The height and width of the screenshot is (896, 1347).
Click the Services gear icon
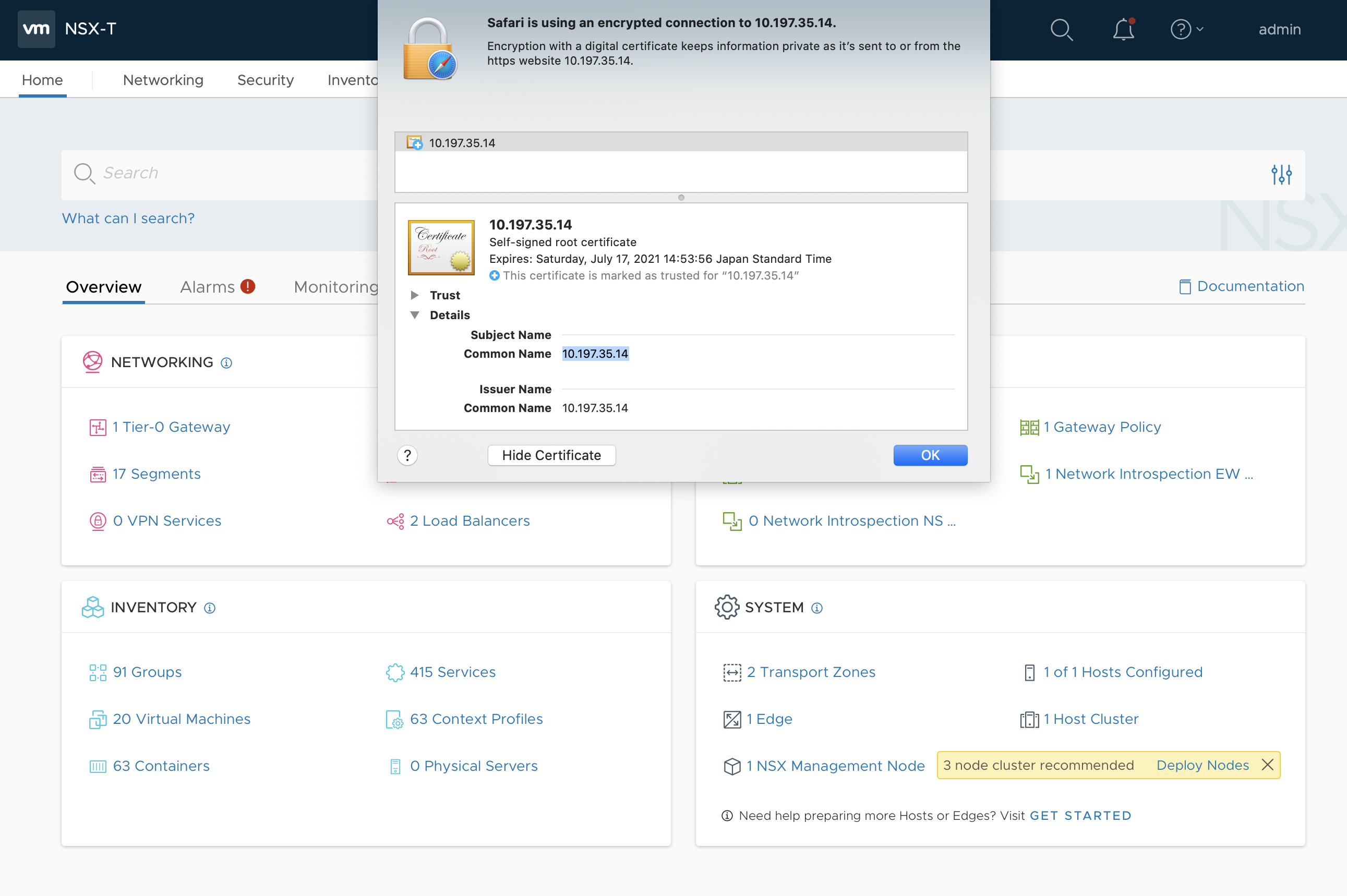click(x=395, y=673)
